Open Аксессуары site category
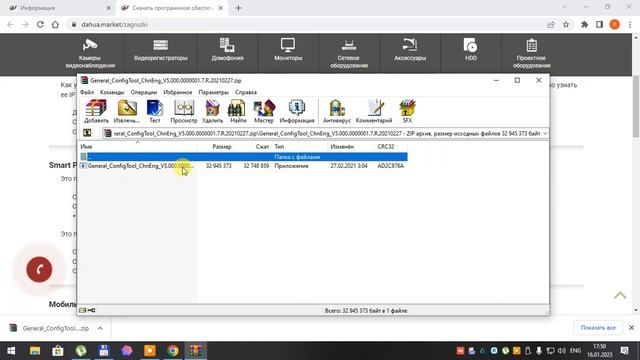This screenshot has width=640, height=360. 410,51
